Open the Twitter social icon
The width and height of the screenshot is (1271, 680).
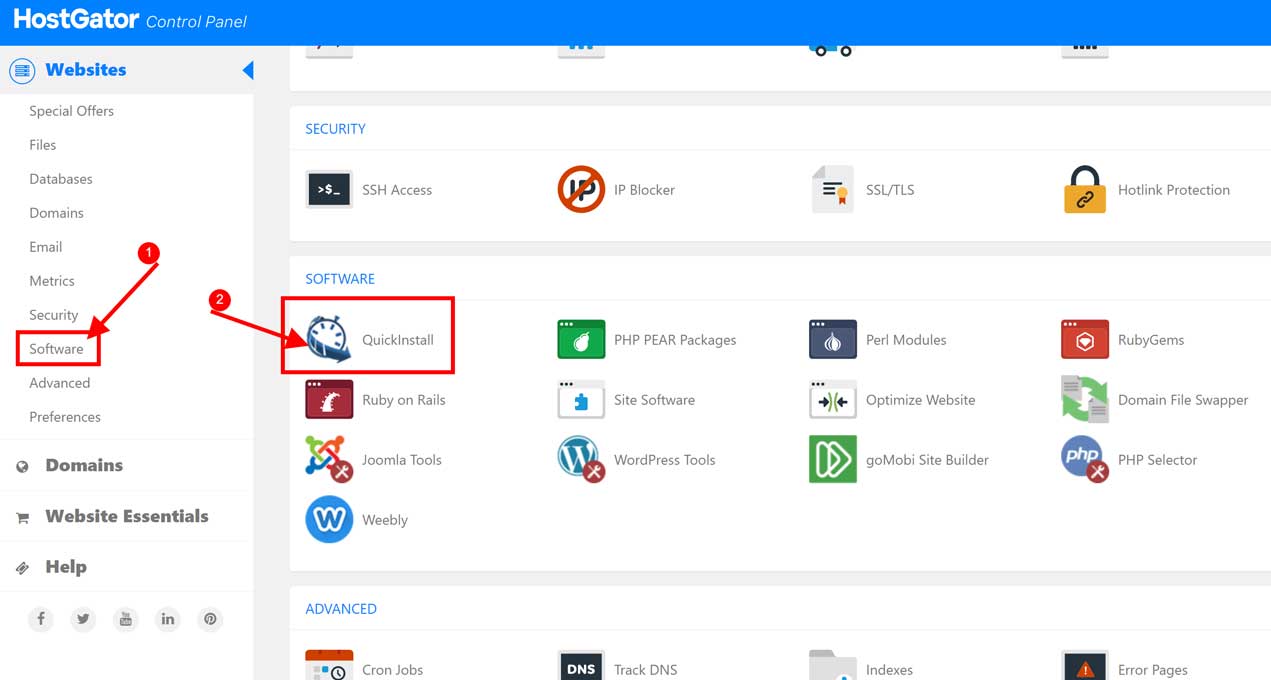point(83,619)
